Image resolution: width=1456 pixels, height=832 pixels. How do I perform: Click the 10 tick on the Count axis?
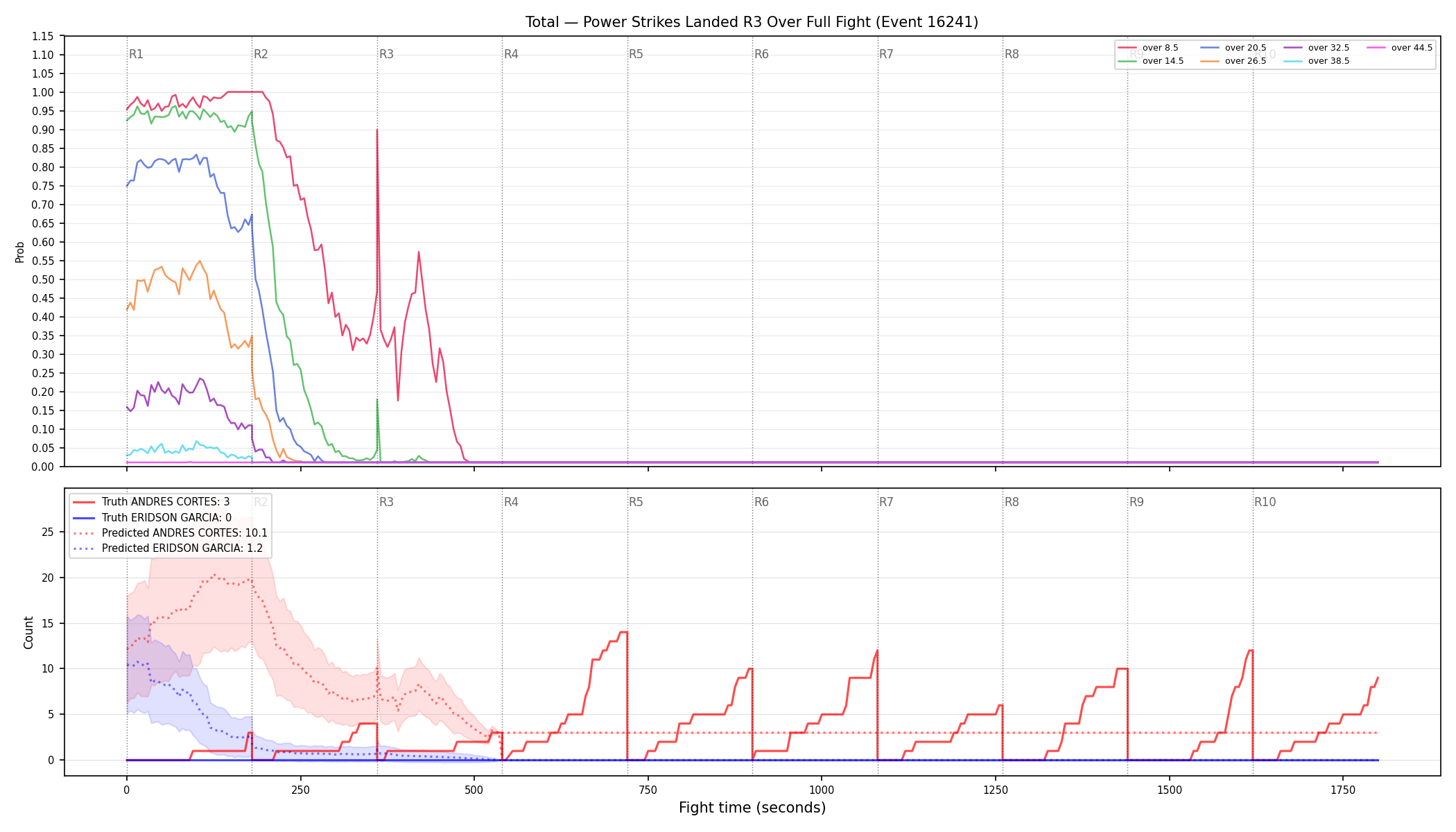[x=48, y=669]
